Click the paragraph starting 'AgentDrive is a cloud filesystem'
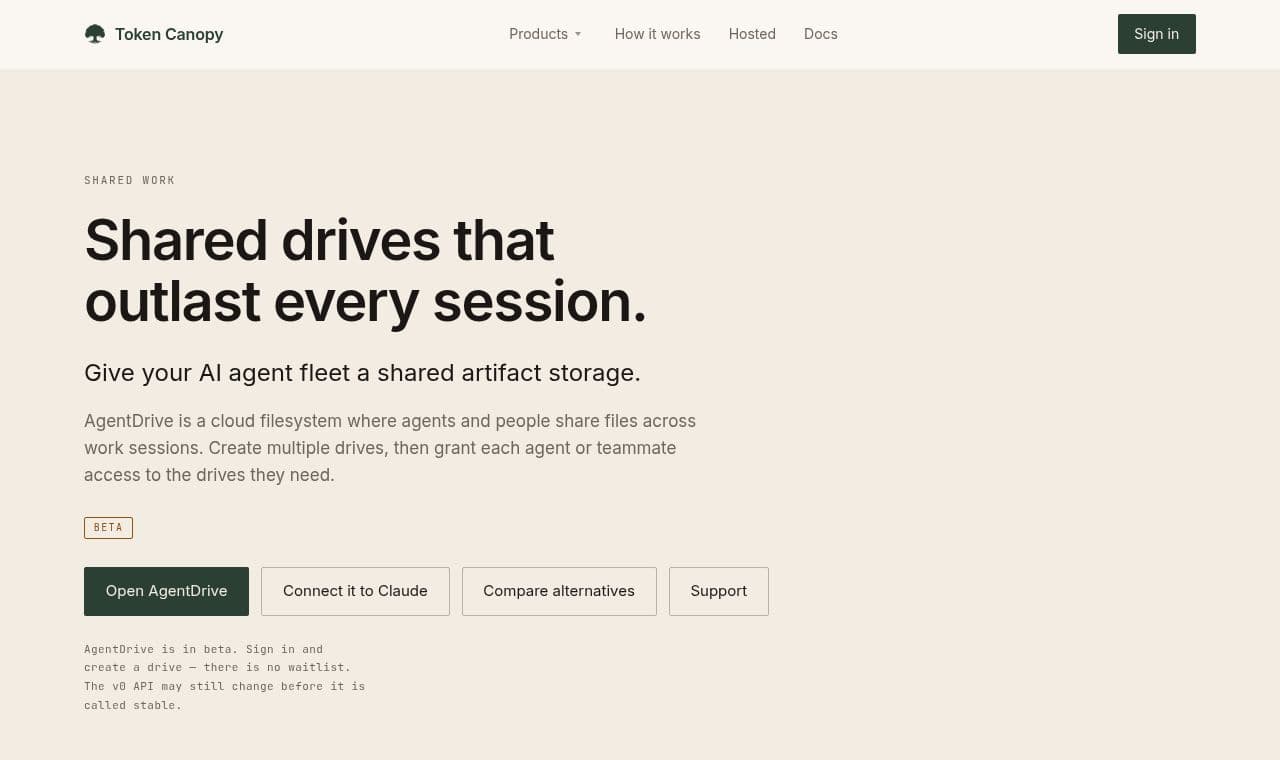Viewport: 1280px width, 760px height. (x=390, y=448)
